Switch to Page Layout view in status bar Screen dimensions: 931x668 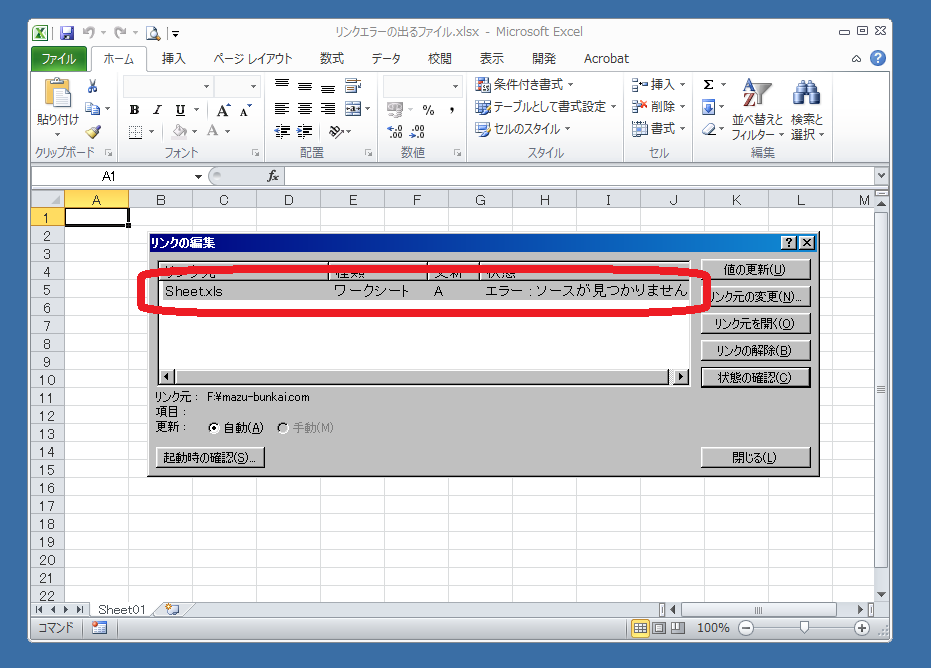point(659,628)
